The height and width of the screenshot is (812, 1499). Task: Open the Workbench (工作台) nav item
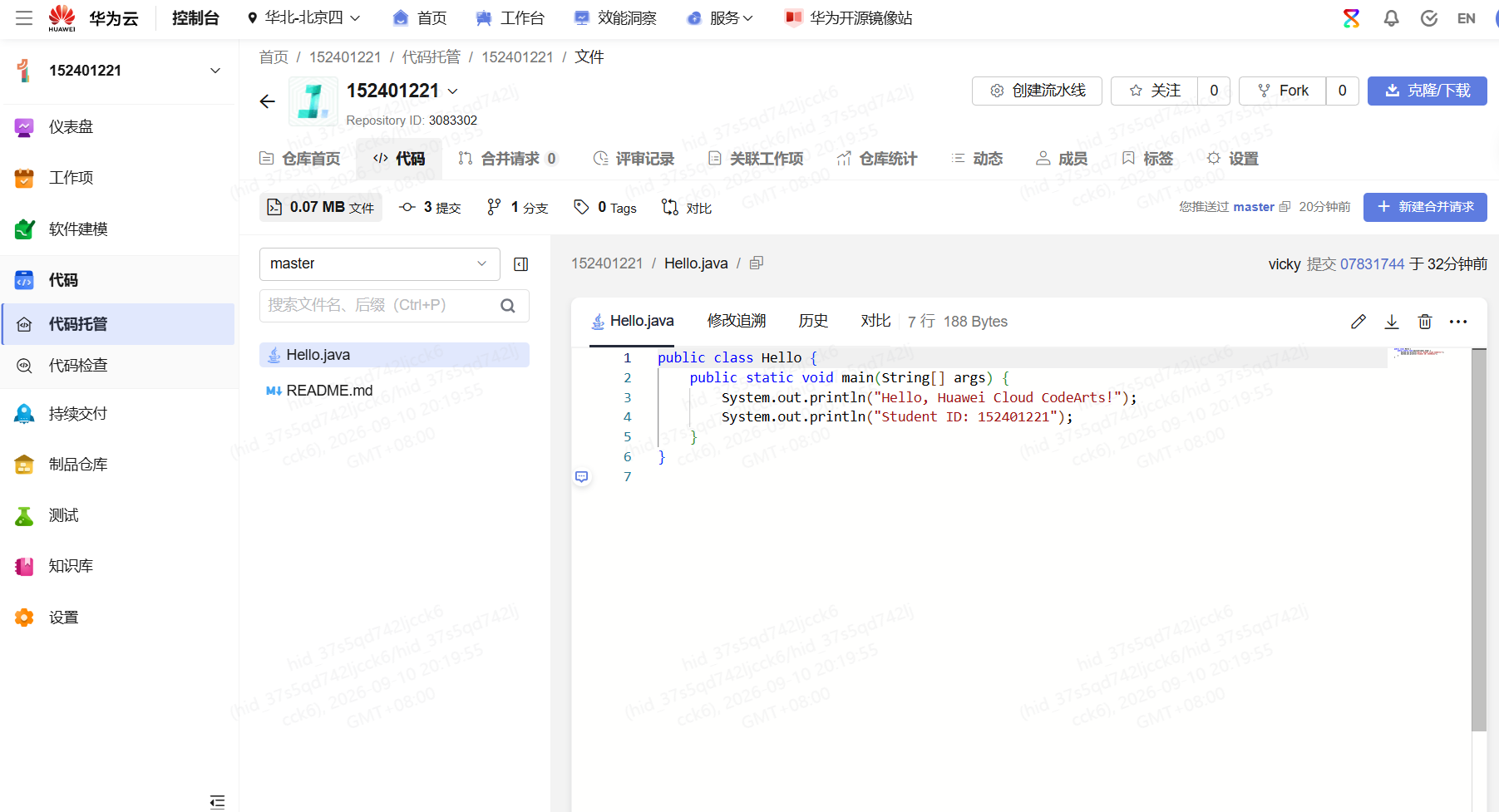[x=510, y=18]
